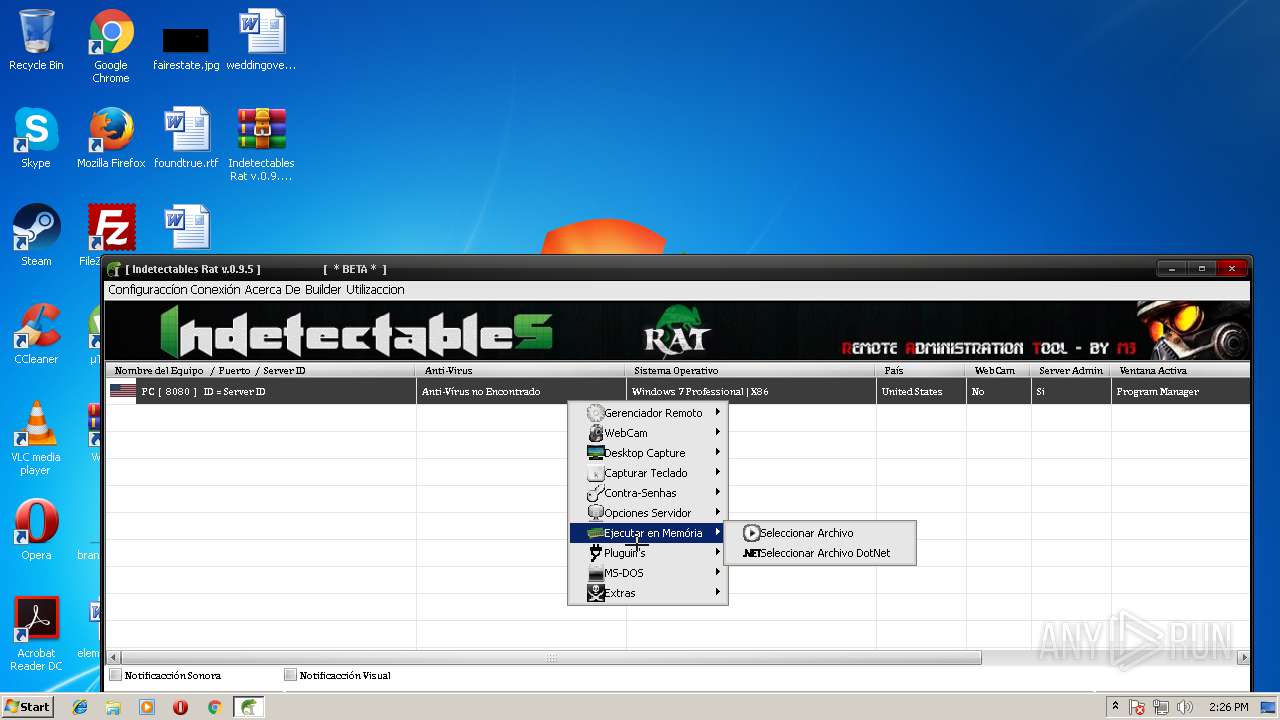Select the Recycle Bin desktop icon

click(36, 41)
